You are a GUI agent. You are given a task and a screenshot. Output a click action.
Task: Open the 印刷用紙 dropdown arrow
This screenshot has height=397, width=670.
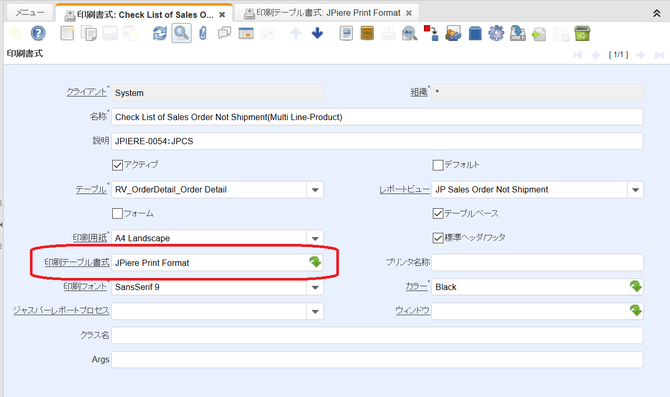click(315, 238)
